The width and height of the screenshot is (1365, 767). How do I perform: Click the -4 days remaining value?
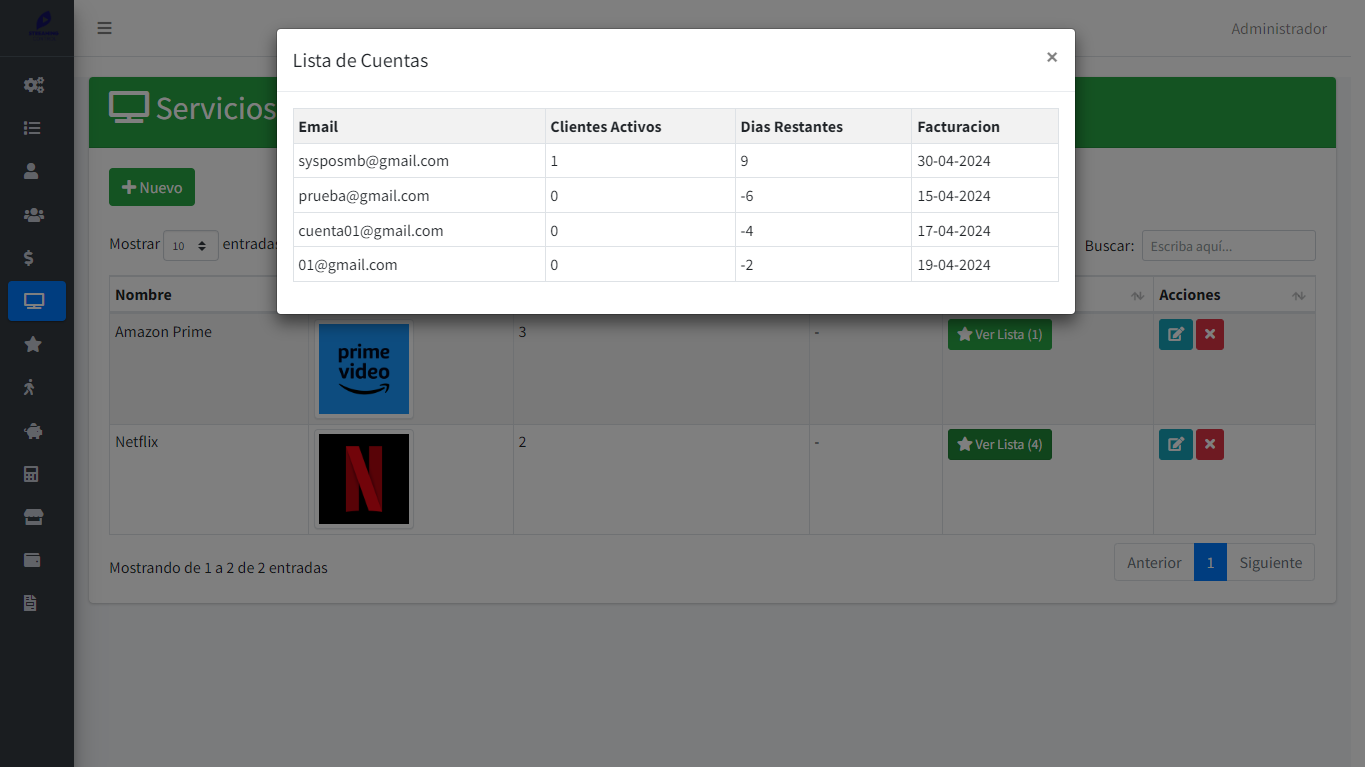coord(747,231)
